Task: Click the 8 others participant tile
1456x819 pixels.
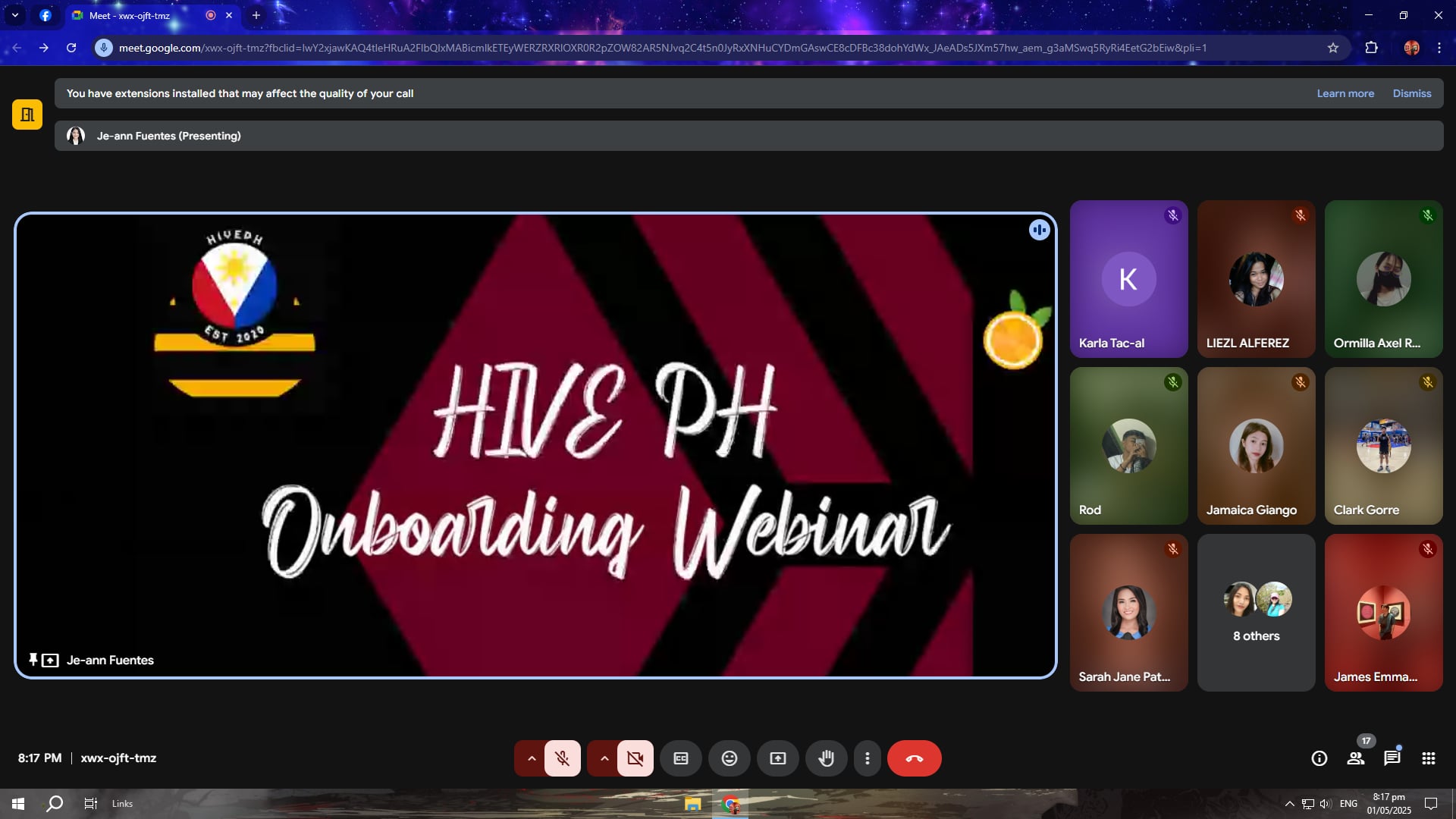Action: coord(1257,613)
